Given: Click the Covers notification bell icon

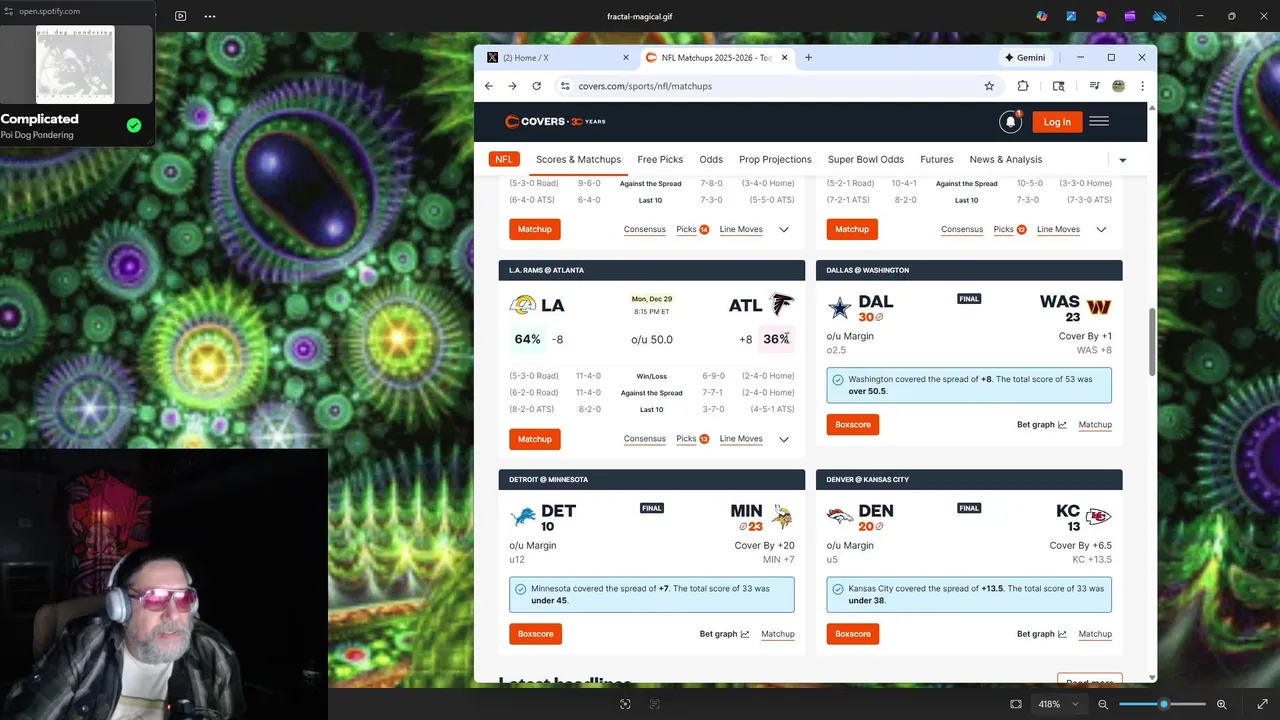Looking at the screenshot, I should (1010, 122).
